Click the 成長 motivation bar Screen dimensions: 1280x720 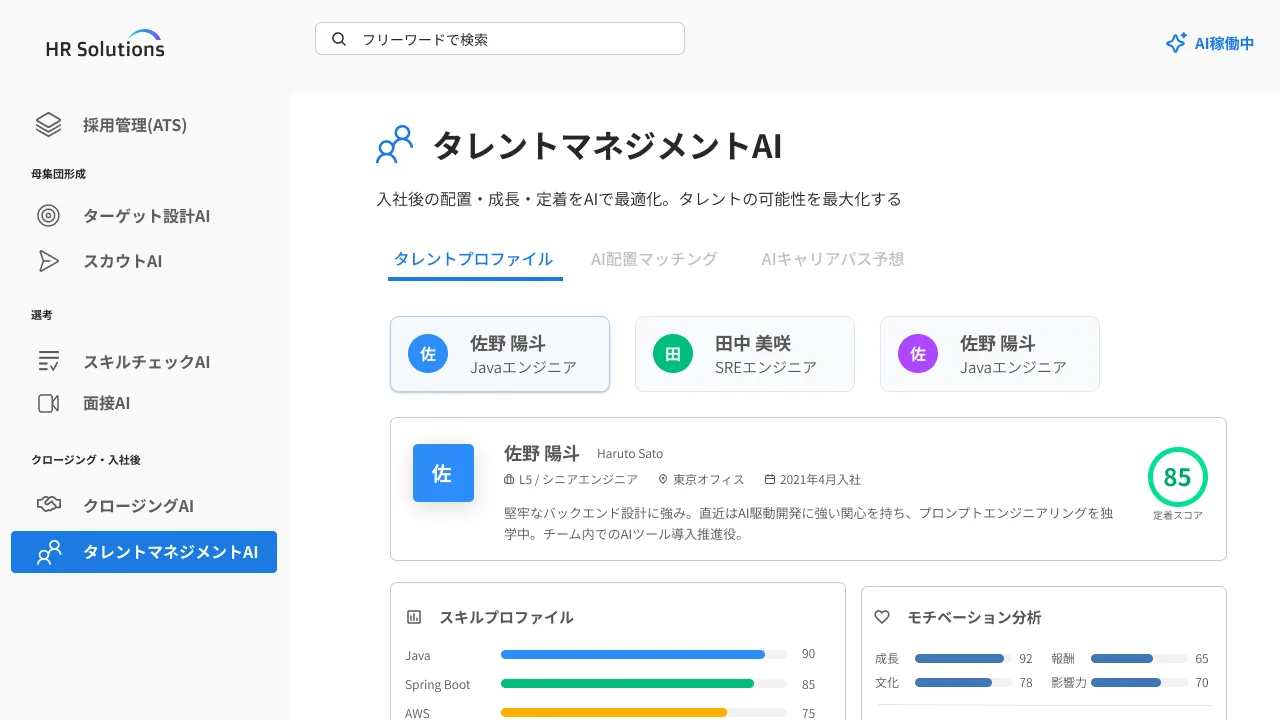click(x=963, y=659)
